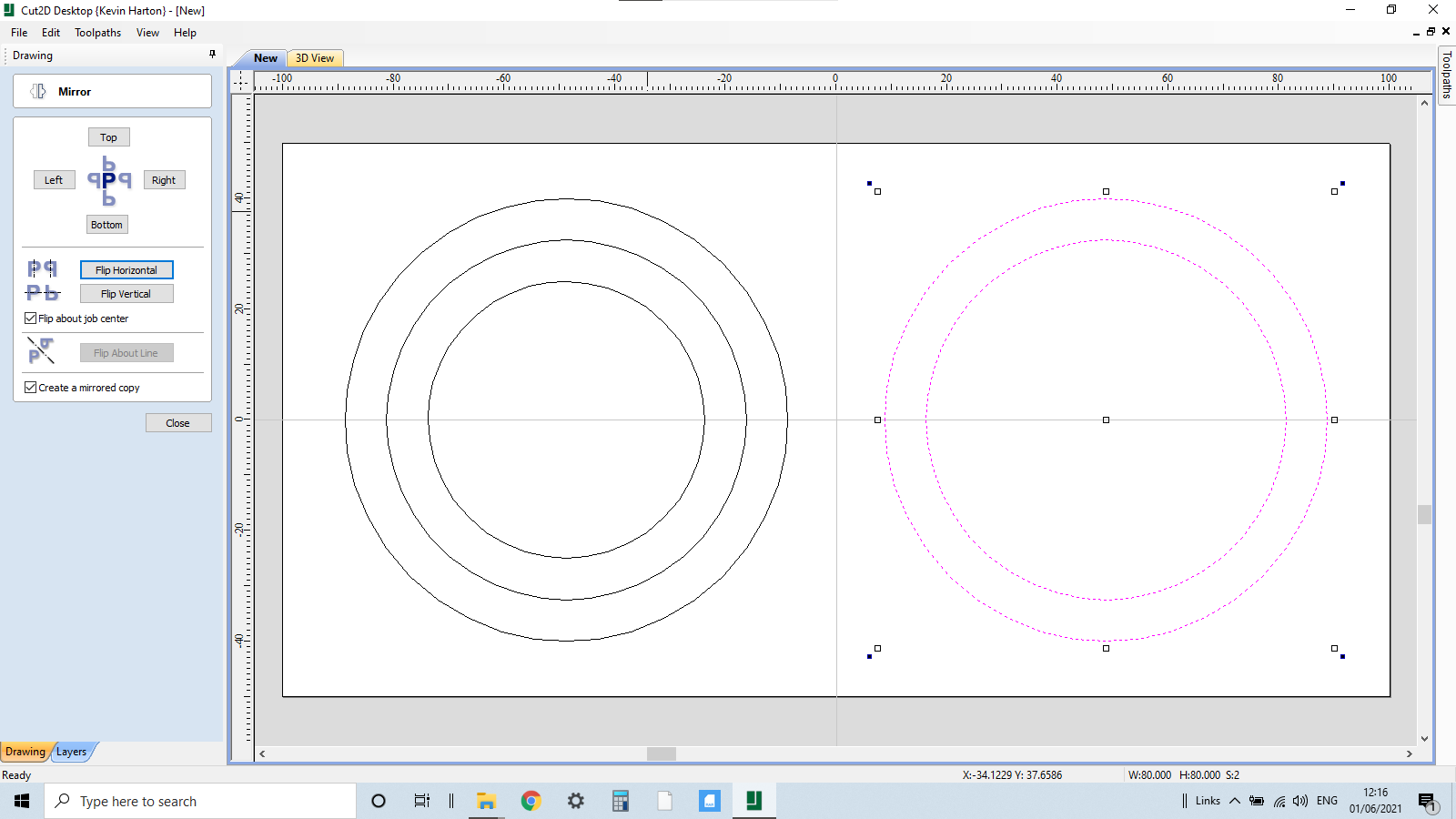The width and height of the screenshot is (1456, 819).
Task: Open Chrome from the taskbar
Action: coord(531,801)
